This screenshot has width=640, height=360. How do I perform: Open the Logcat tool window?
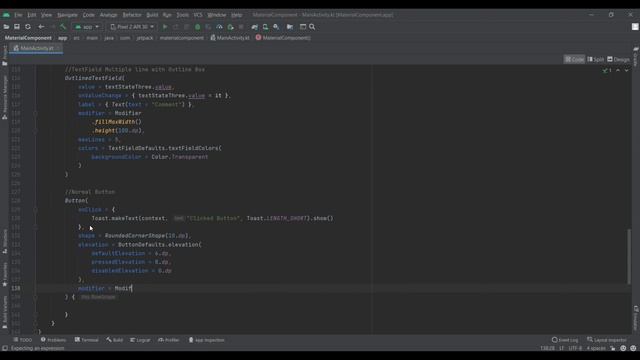(x=140, y=340)
